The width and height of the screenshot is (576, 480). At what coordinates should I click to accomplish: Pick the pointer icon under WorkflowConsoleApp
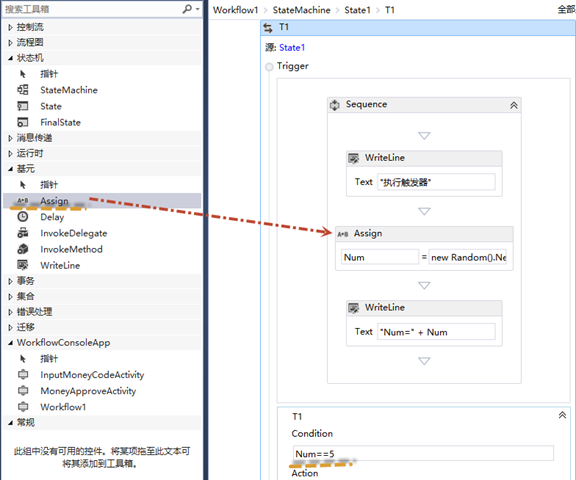coord(23,358)
